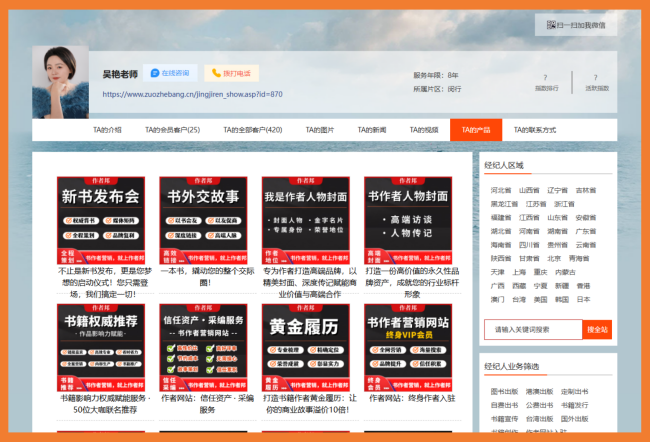Select the TA的视频 tab
650x442 pixels.
pos(424,130)
